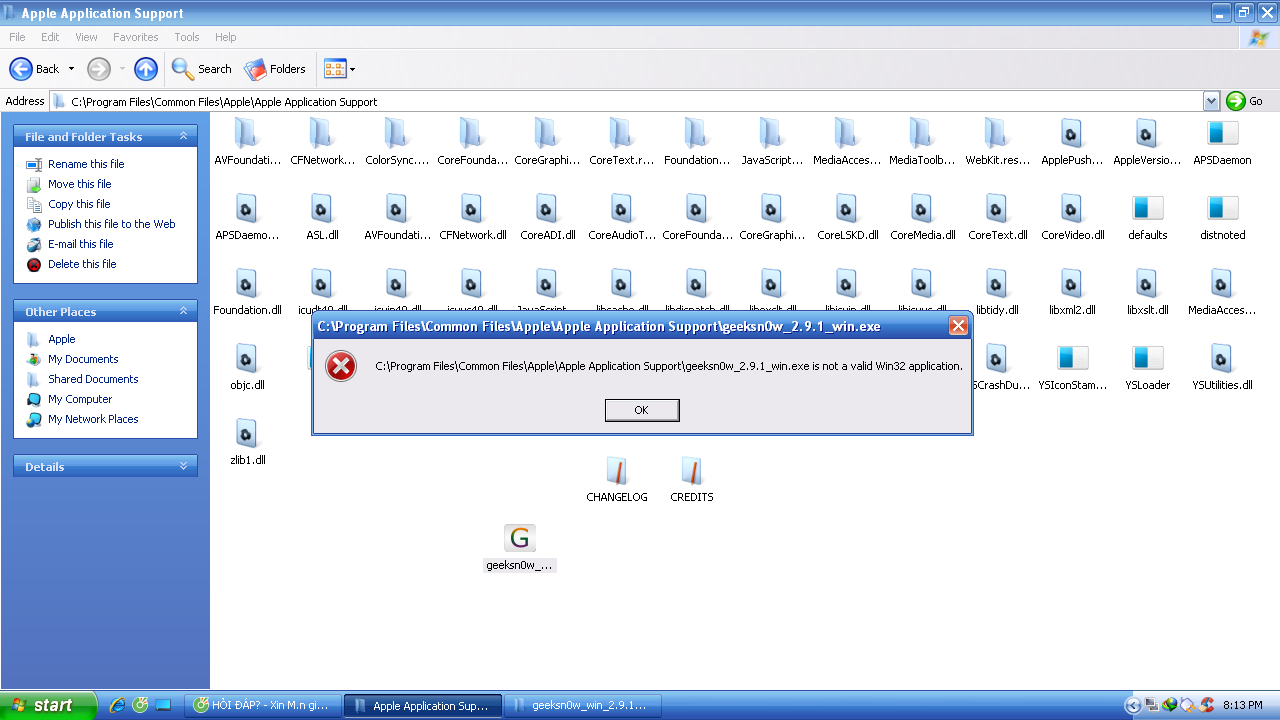Viewport: 1280px width, 720px height.
Task: Expand the Address bar dropdown arrow
Action: click(x=1212, y=101)
